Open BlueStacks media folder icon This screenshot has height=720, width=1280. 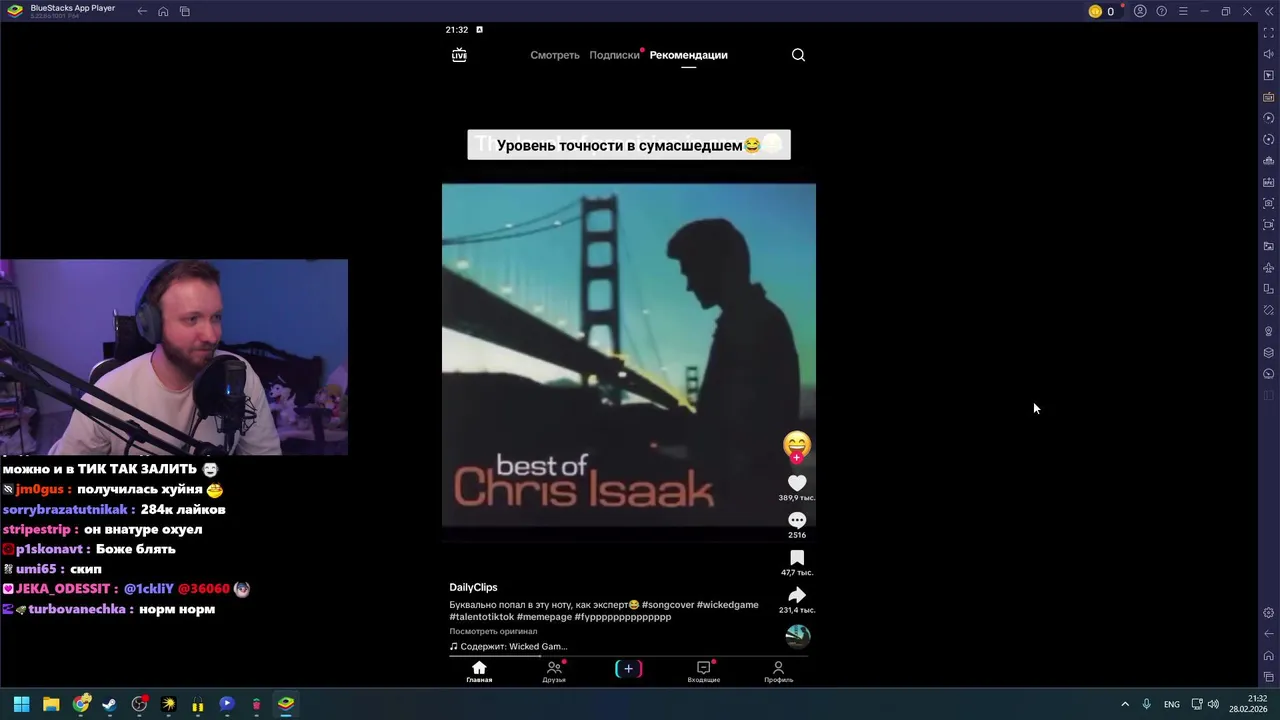coord(1269,246)
